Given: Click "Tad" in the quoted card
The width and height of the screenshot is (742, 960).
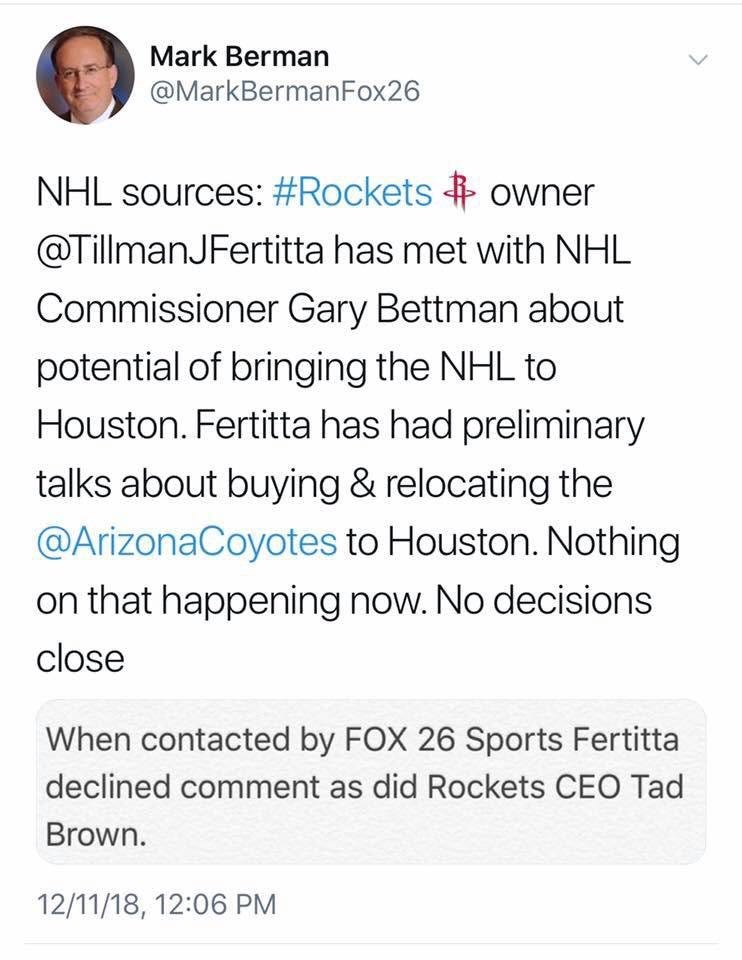Looking at the screenshot, I should [657, 786].
